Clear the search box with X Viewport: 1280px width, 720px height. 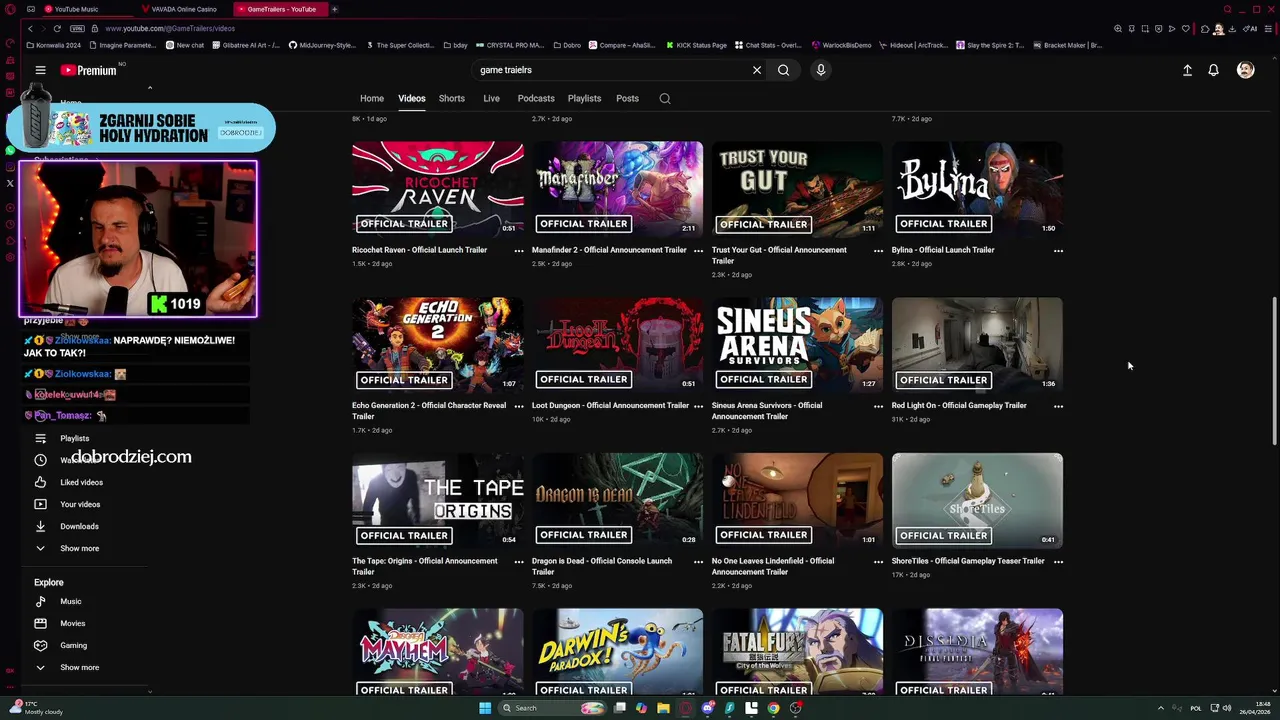[757, 70]
